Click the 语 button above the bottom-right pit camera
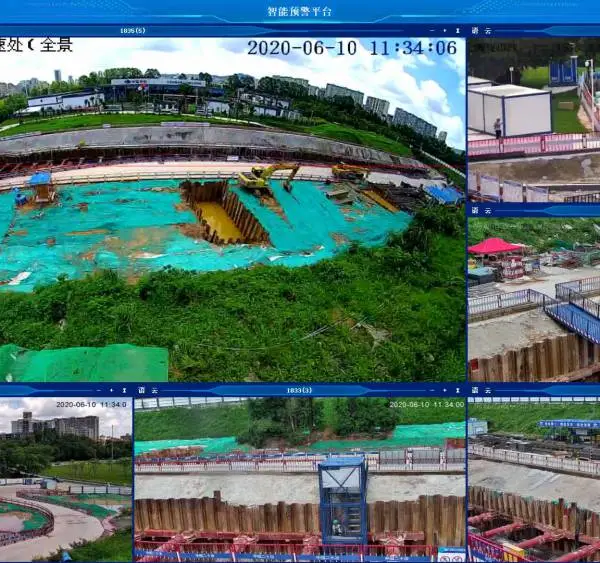 coord(475,390)
